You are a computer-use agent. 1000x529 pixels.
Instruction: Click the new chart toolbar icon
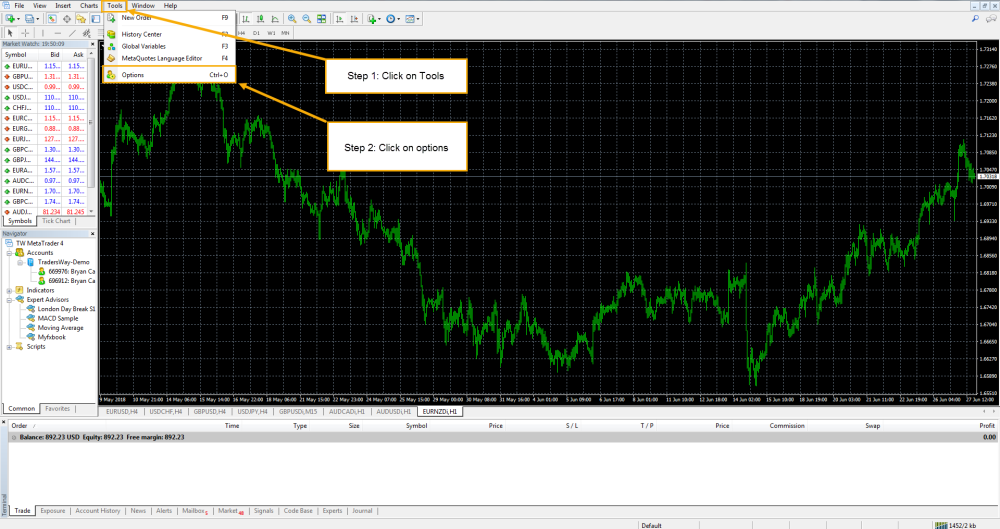pos(10,19)
